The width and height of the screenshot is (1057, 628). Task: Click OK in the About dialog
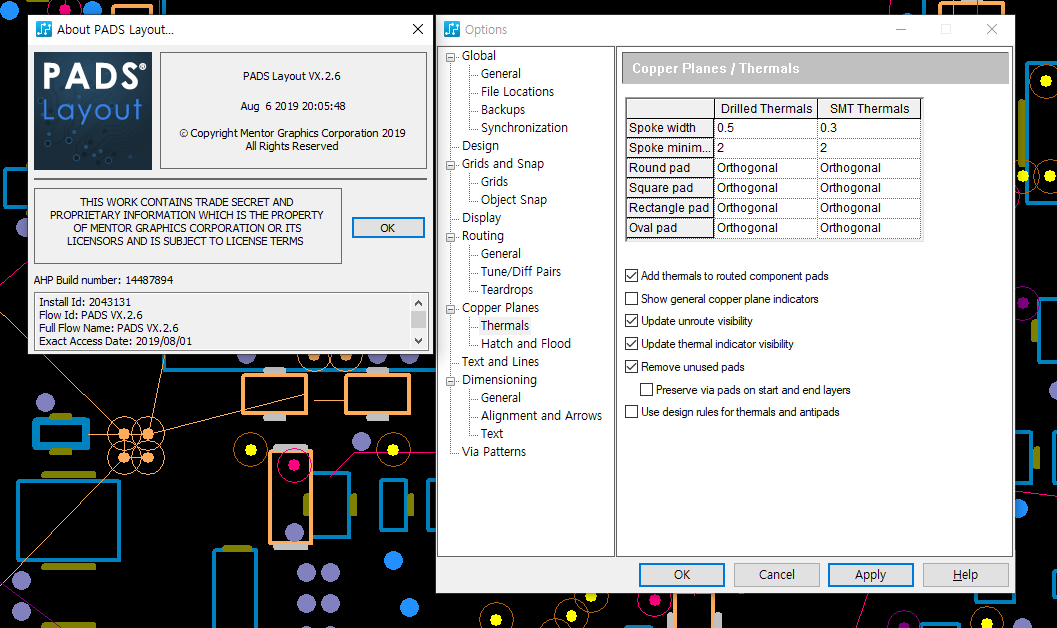click(x=387, y=228)
